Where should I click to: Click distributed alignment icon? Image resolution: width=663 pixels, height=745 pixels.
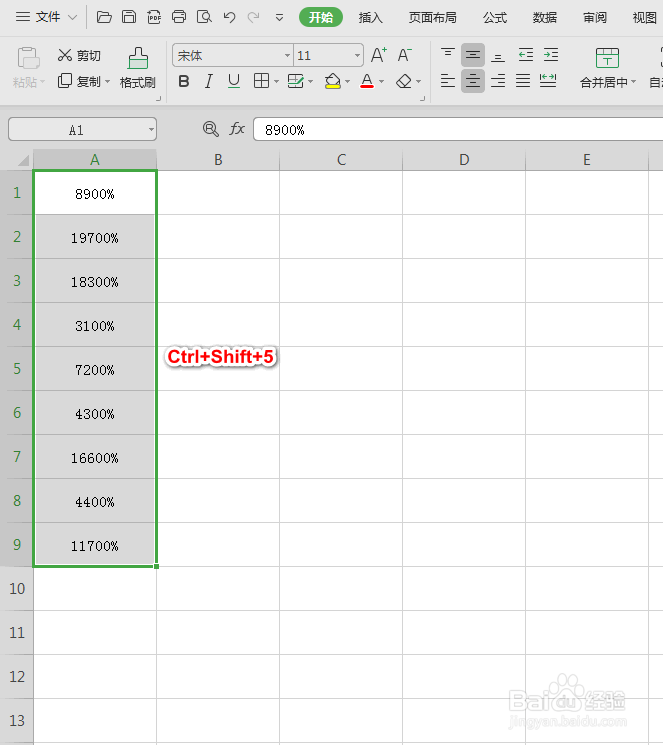pos(548,81)
